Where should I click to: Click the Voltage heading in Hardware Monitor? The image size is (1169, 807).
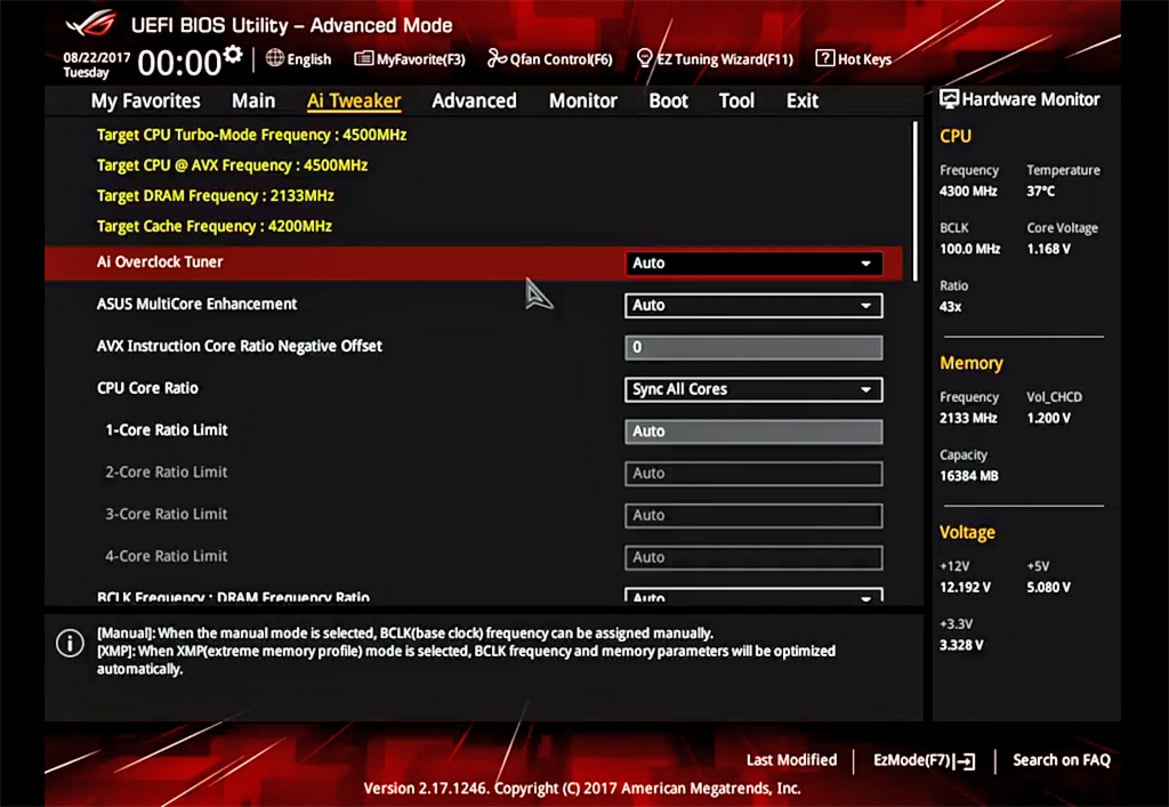click(967, 533)
